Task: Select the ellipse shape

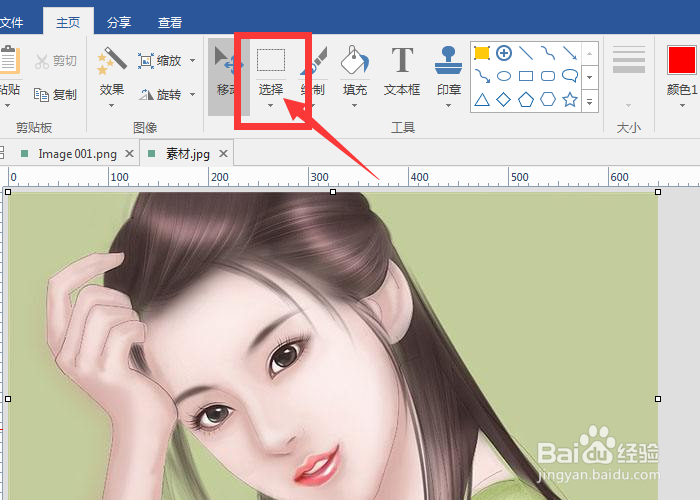Action: pos(504,76)
